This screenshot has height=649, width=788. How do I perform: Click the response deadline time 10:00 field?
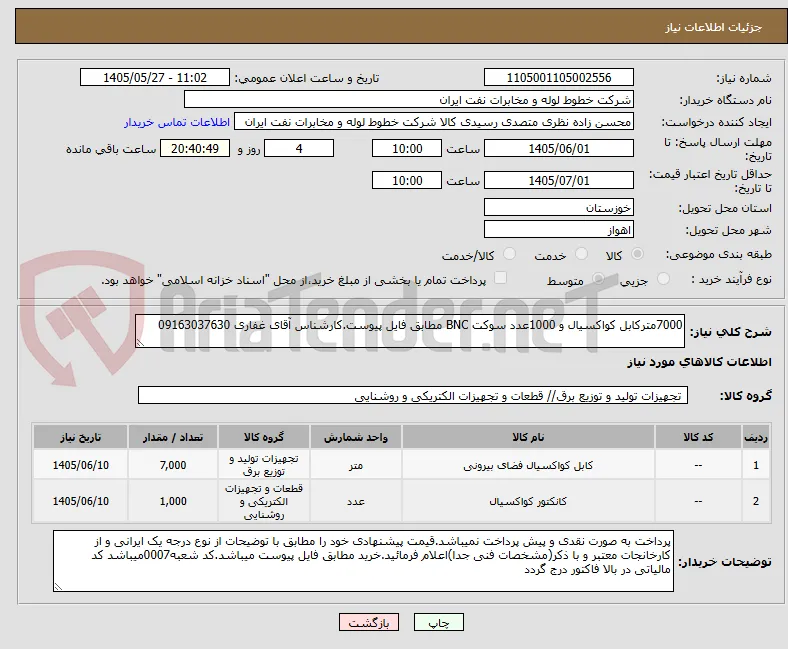pos(407,148)
